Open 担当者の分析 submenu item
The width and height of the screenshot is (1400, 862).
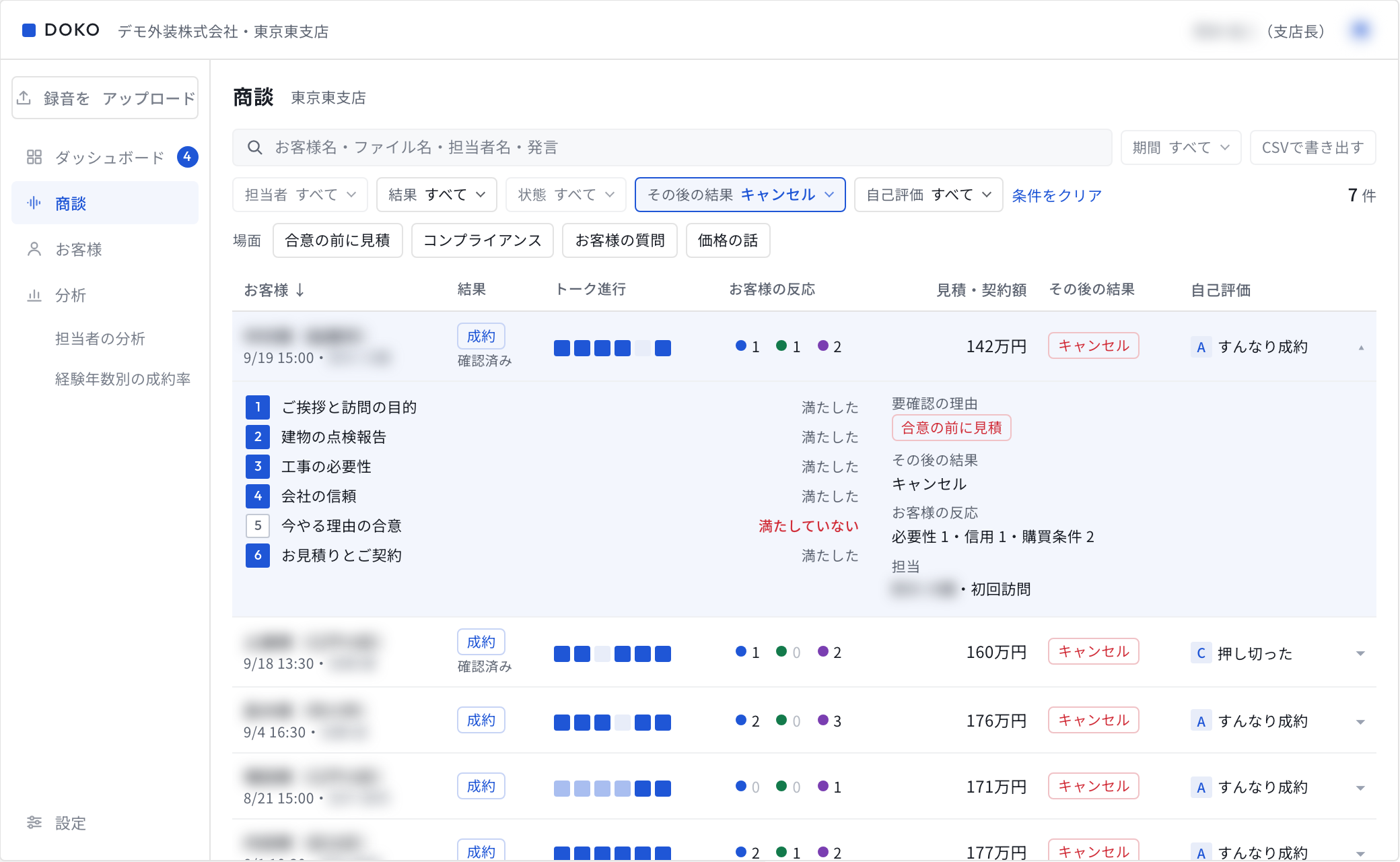click(100, 339)
